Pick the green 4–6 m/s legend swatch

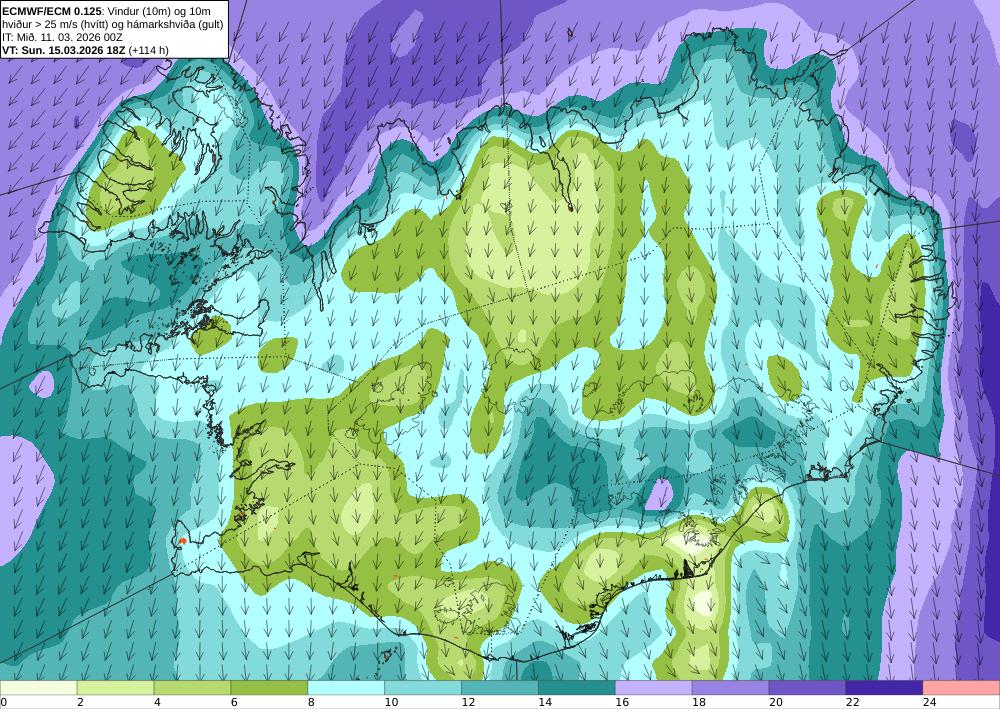pos(192,687)
